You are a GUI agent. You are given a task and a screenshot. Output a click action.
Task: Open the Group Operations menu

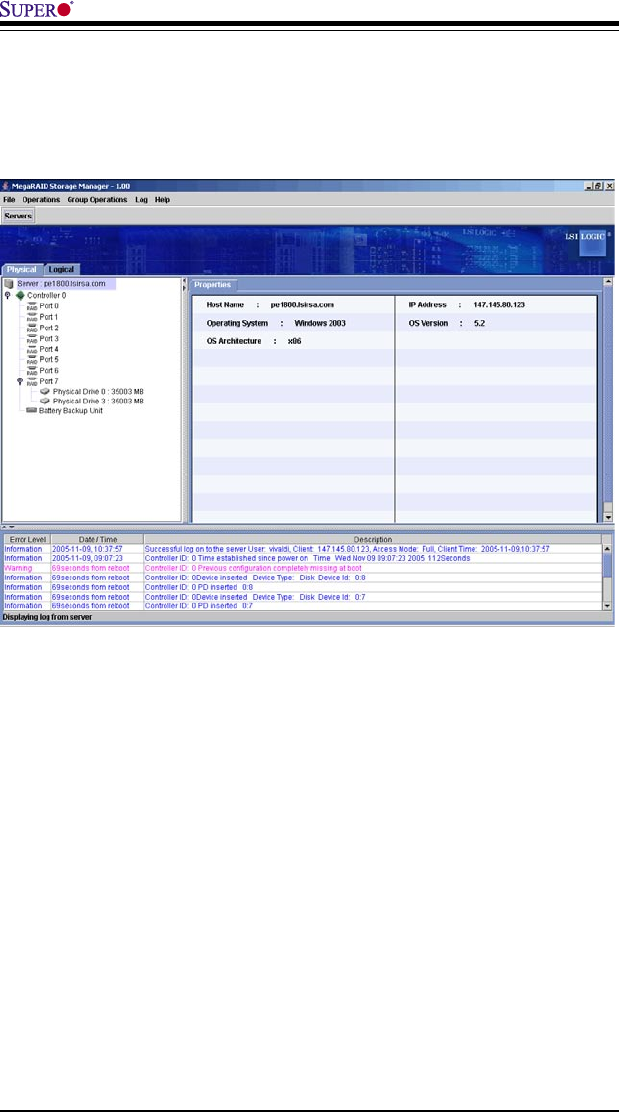97,200
